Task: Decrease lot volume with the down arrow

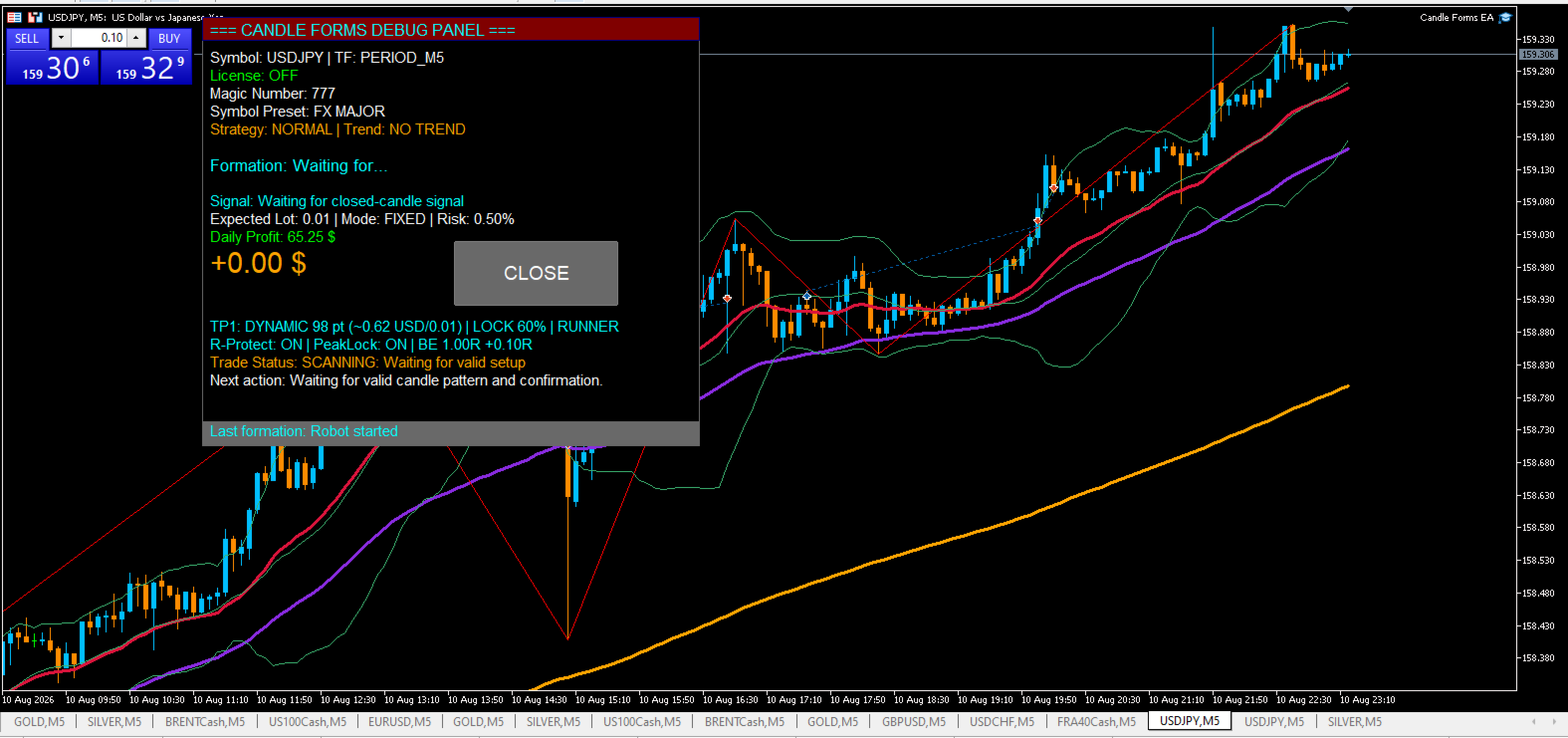Action: click(61, 38)
